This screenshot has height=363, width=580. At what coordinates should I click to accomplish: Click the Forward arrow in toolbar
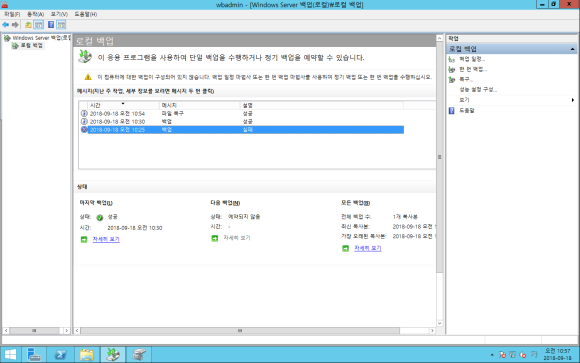pyautogui.click(x=15, y=25)
